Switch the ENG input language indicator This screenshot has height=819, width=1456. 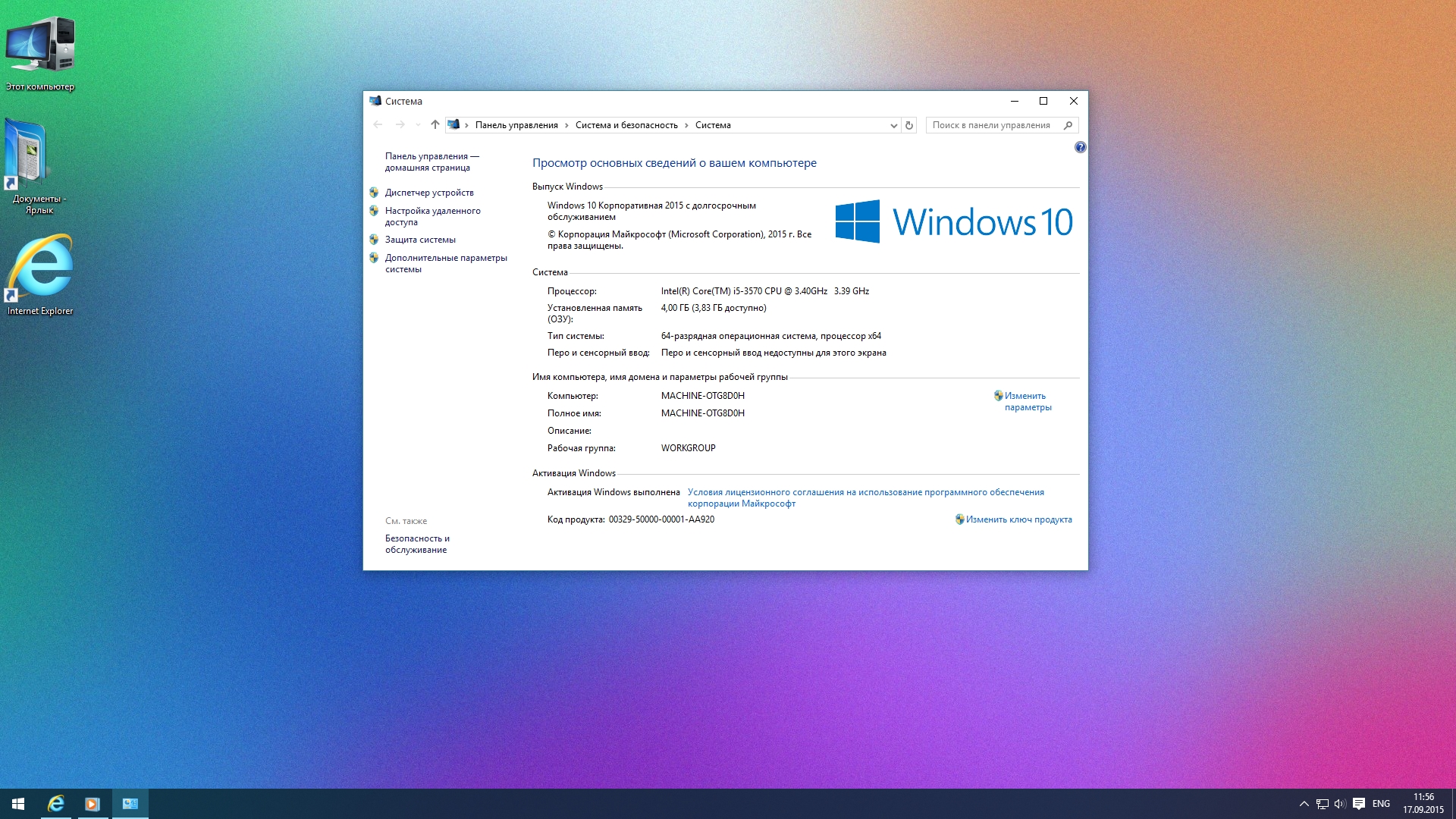point(1381,804)
